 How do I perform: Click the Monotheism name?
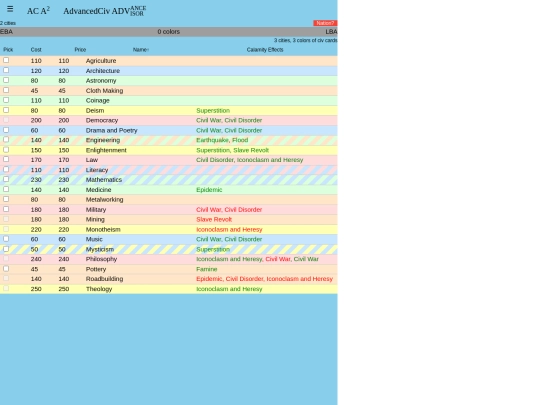(103, 229)
